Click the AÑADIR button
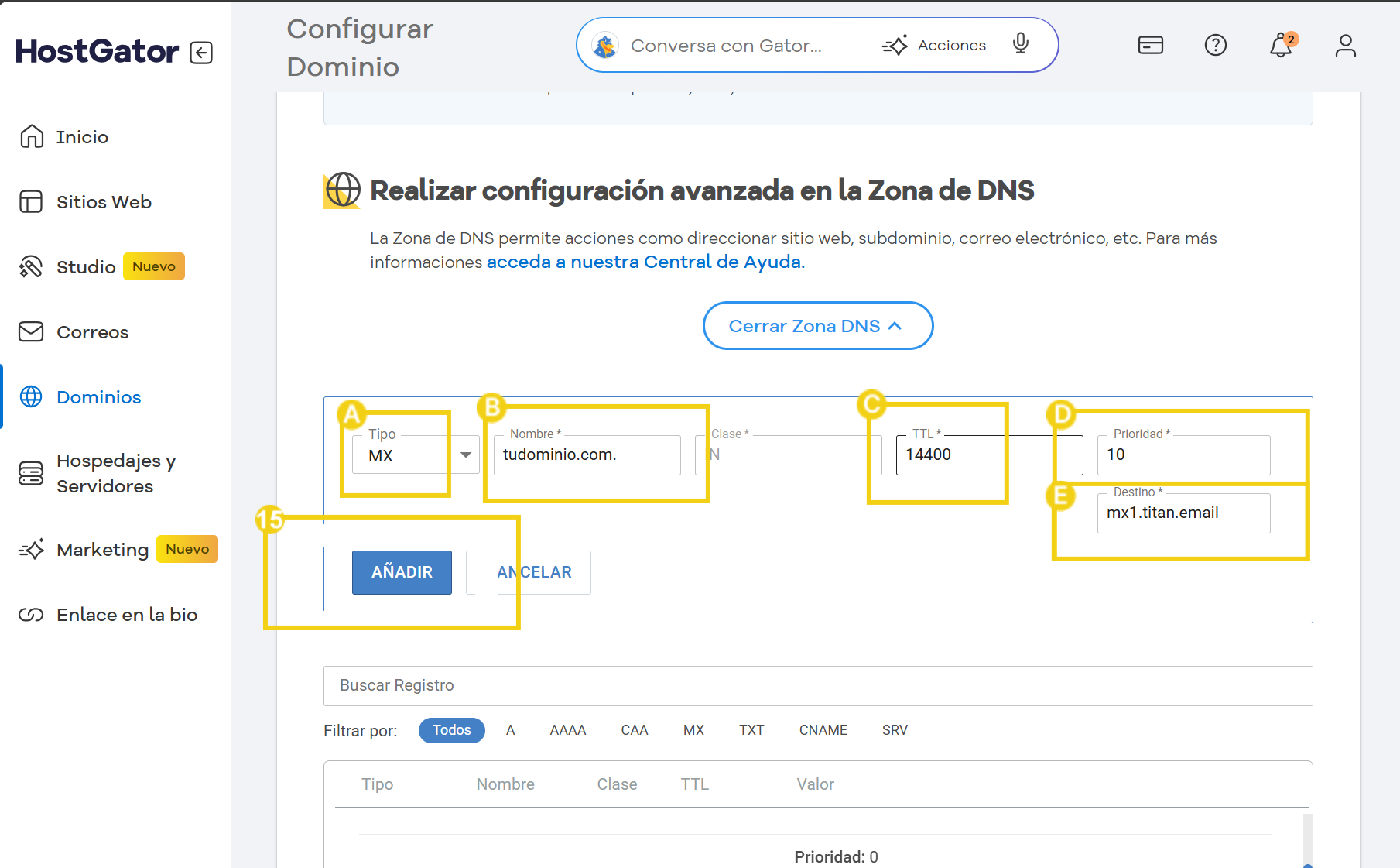The width and height of the screenshot is (1400, 868). tap(402, 572)
